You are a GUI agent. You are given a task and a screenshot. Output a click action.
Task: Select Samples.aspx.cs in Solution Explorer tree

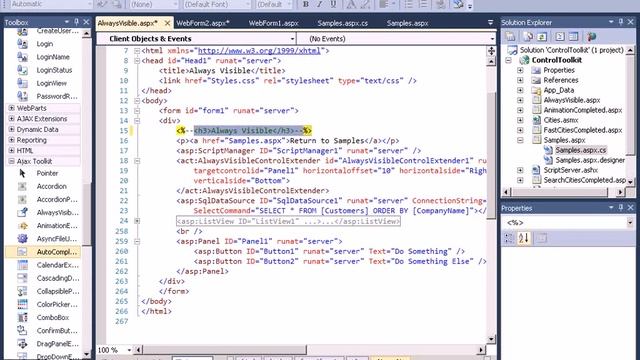click(580, 150)
